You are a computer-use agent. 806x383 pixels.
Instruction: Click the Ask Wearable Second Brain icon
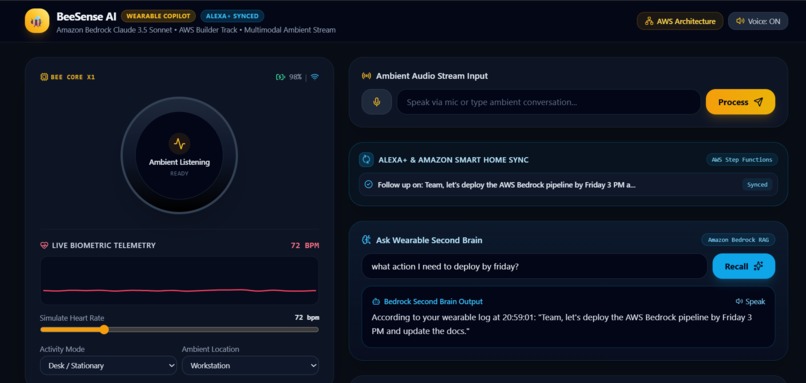tap(366, 240)
